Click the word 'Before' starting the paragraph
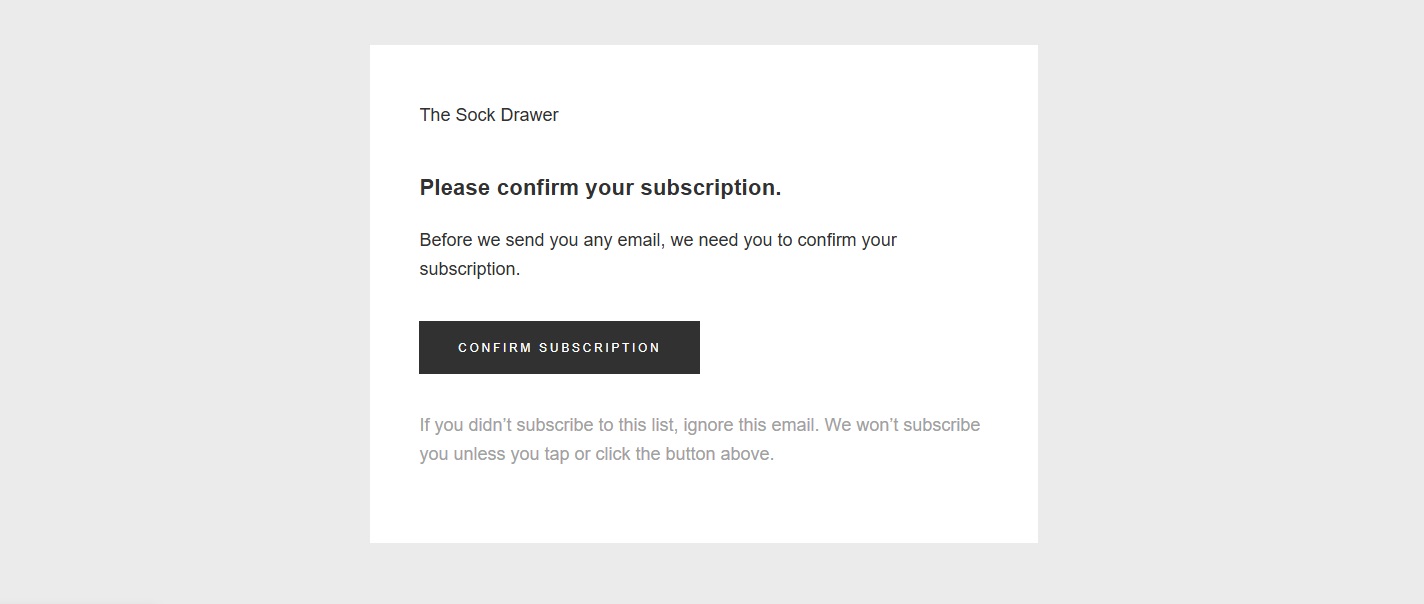Viewport: 1424px width, 604px height. pos(446,240)
